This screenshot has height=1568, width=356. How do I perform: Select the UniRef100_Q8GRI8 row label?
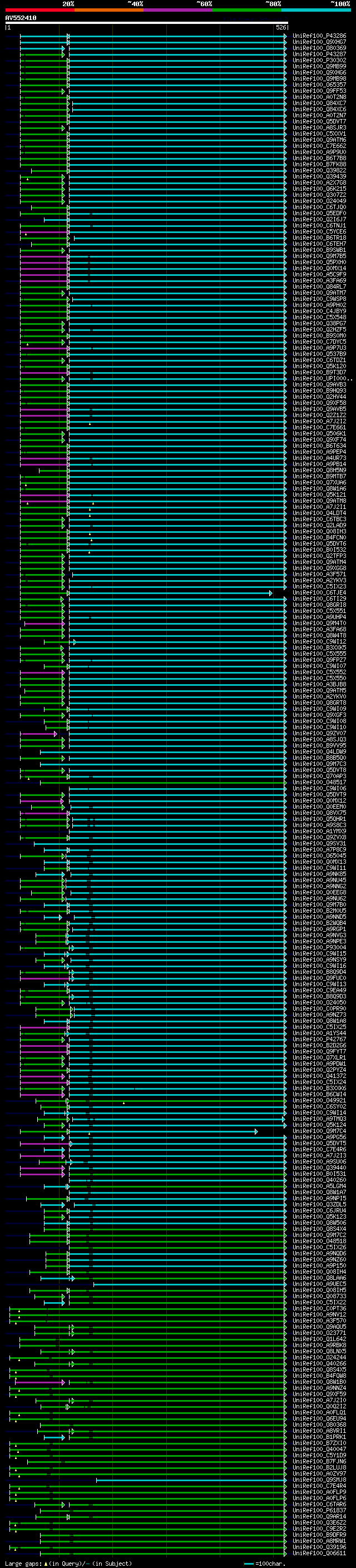319,606
